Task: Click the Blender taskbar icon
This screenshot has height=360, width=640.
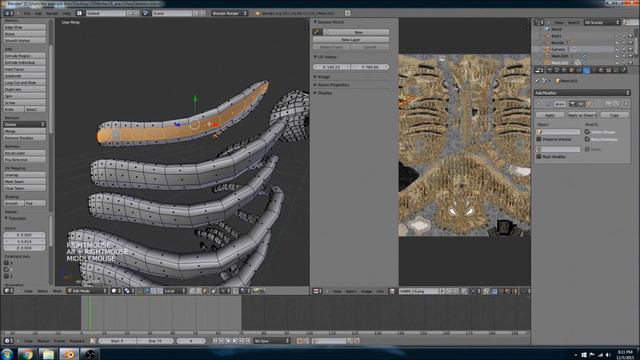Action: (x=69, y=354)
